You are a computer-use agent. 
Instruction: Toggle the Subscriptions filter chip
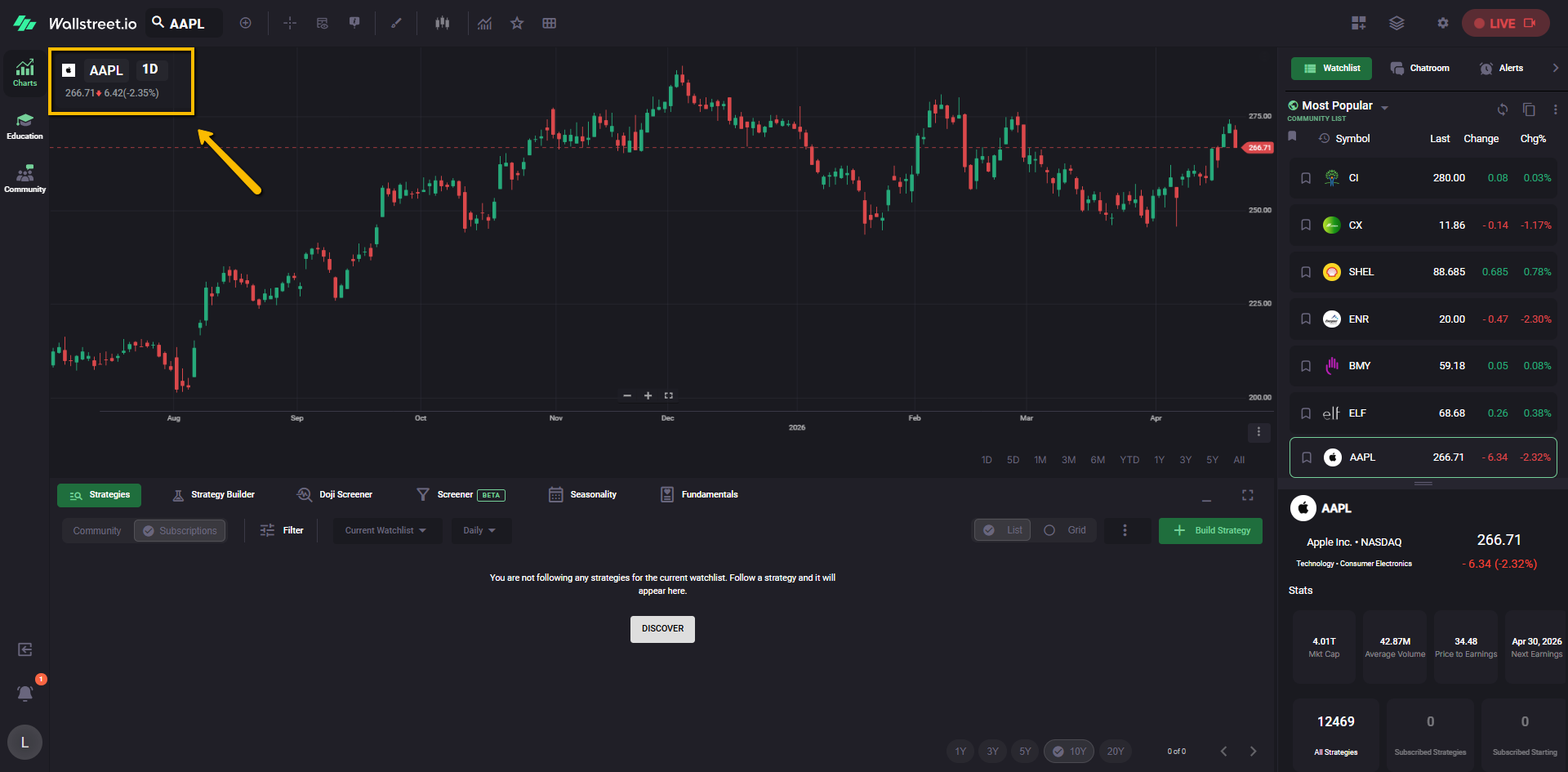(x=180, y=531)
